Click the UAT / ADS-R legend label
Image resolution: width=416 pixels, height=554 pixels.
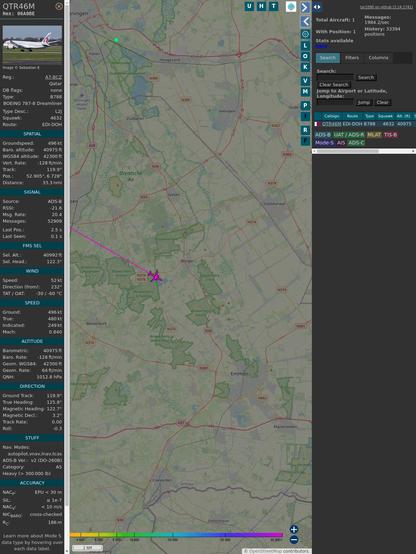(x=349, y=135)
